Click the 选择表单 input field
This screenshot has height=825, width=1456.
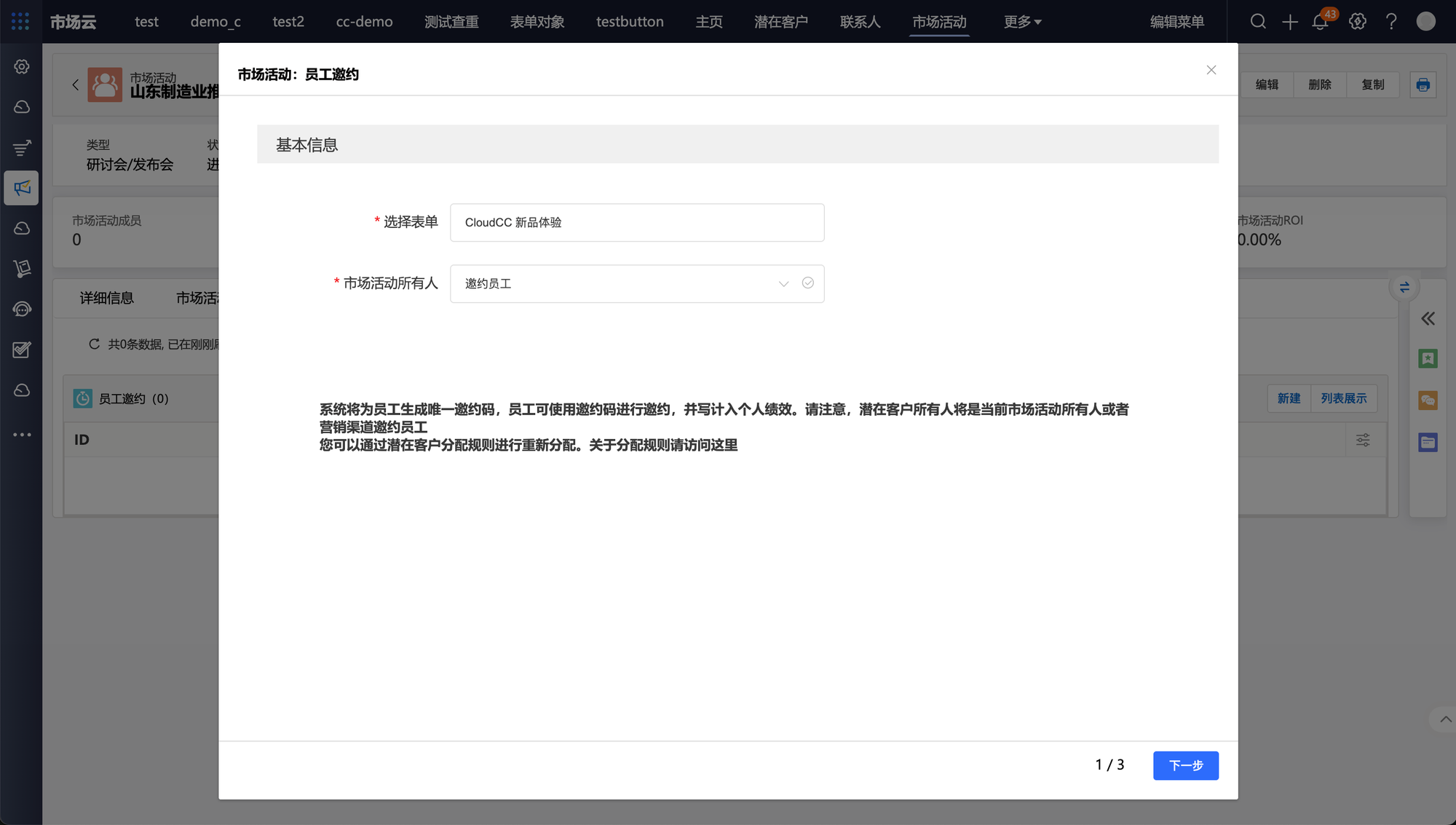coord(636,222)
